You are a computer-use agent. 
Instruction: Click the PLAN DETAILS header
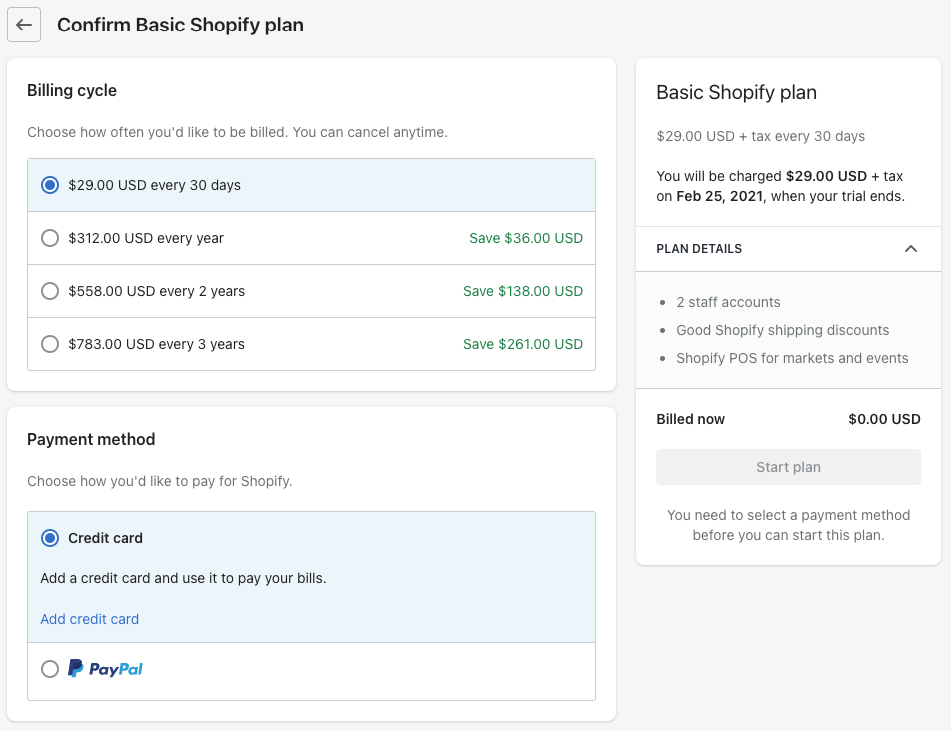click(699, 249)
